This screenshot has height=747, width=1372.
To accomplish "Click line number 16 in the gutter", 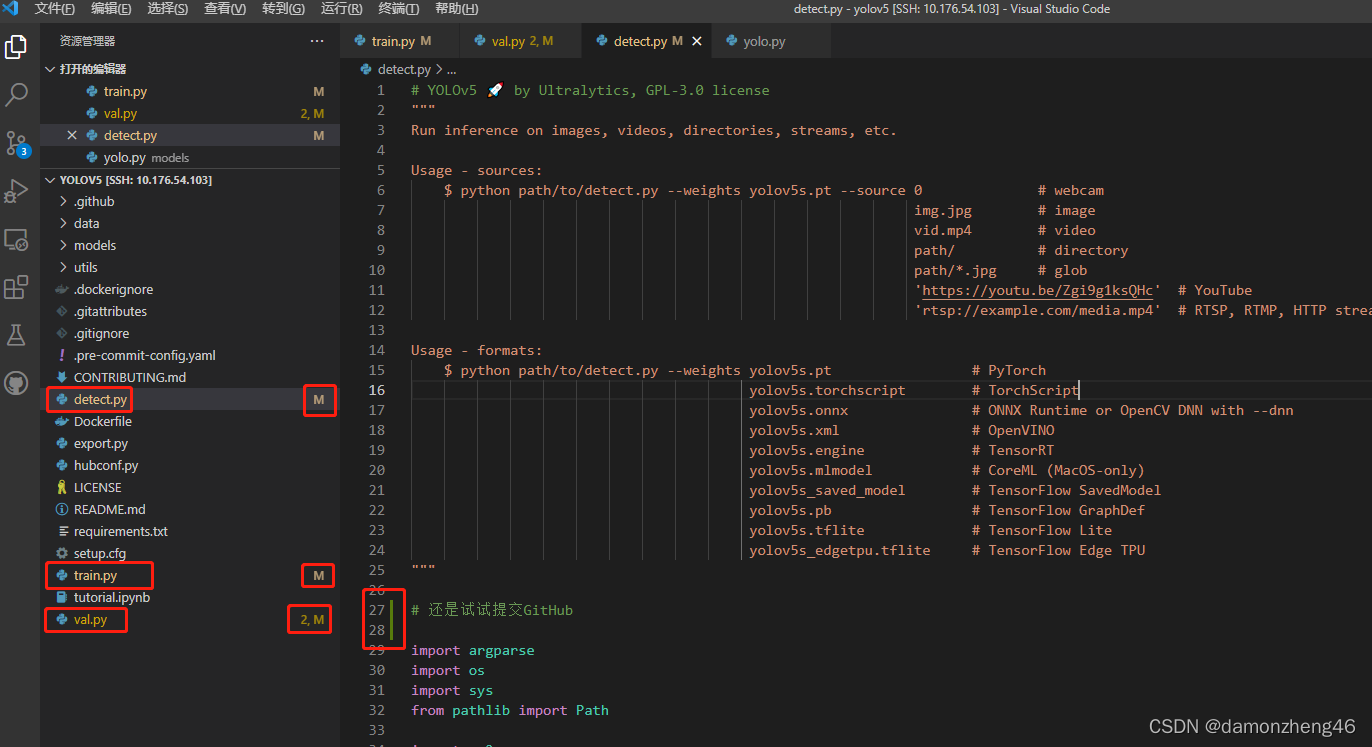I will (x=377, y=390).
